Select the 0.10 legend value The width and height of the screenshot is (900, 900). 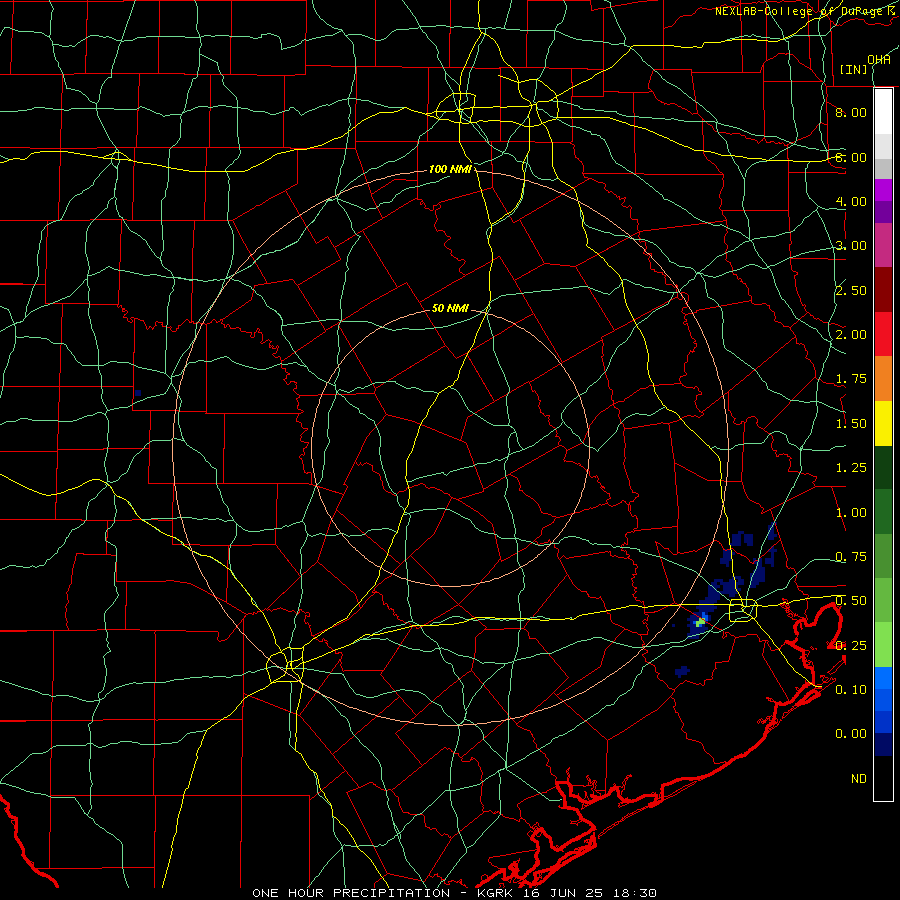pyautogui.click(x=851, y=690)
